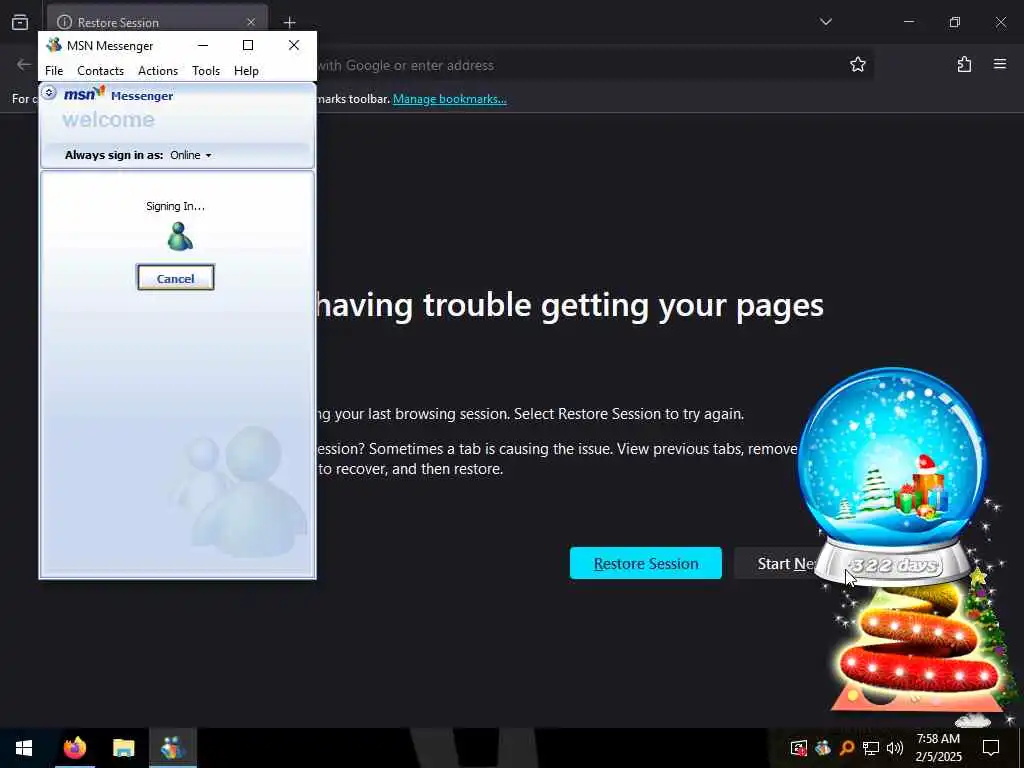Click MSN Messenger taskbar button
1024x768 pixels.
point(172,748)
